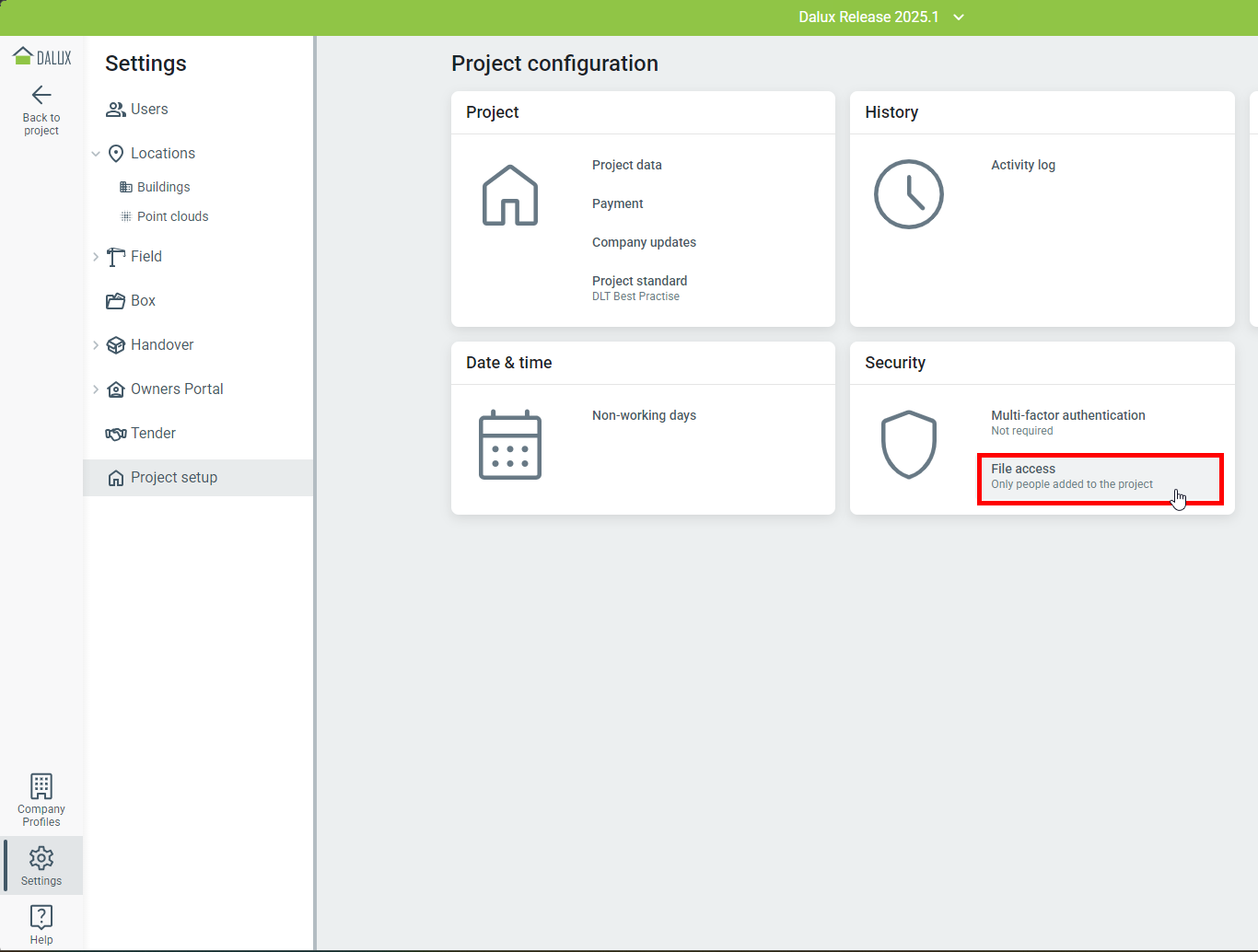Click the Dalux logo in the corner
The image size is (1258, 952).
[x=41, y=57]
